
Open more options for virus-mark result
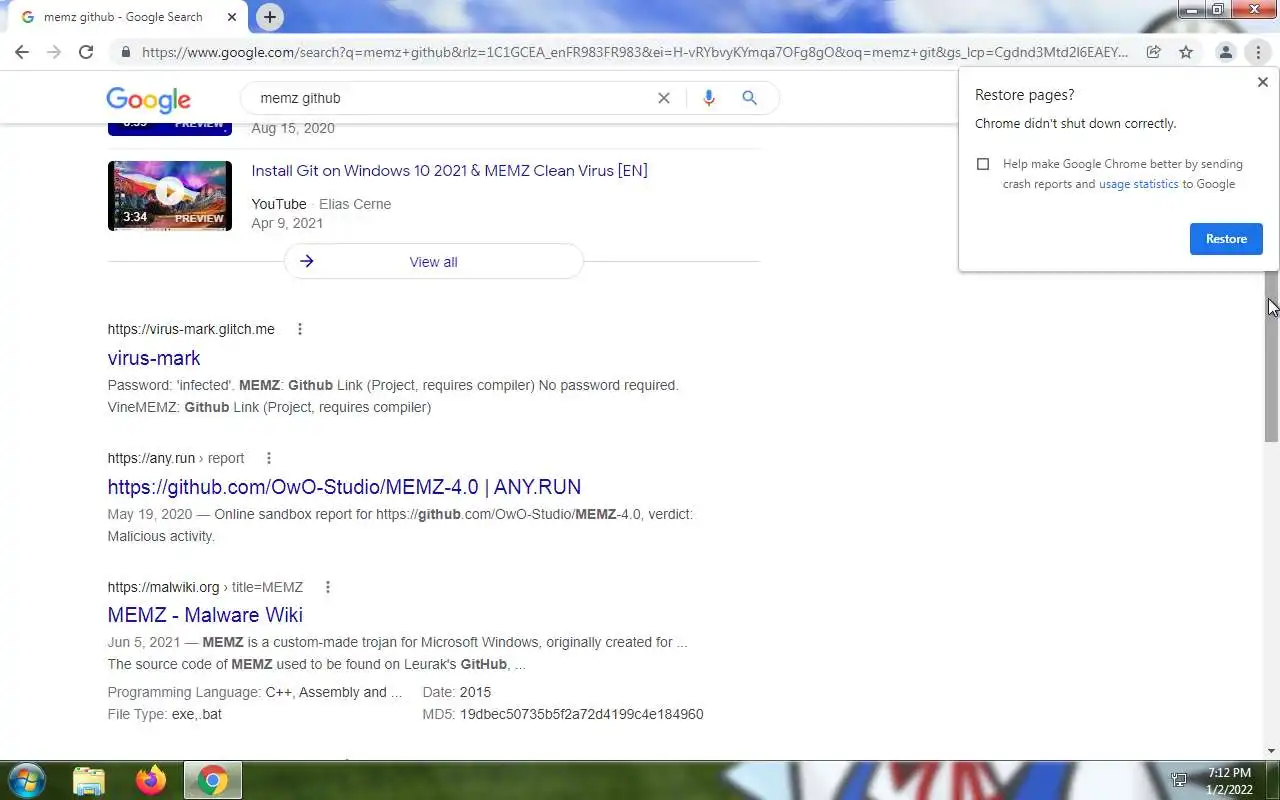[299, 329]
